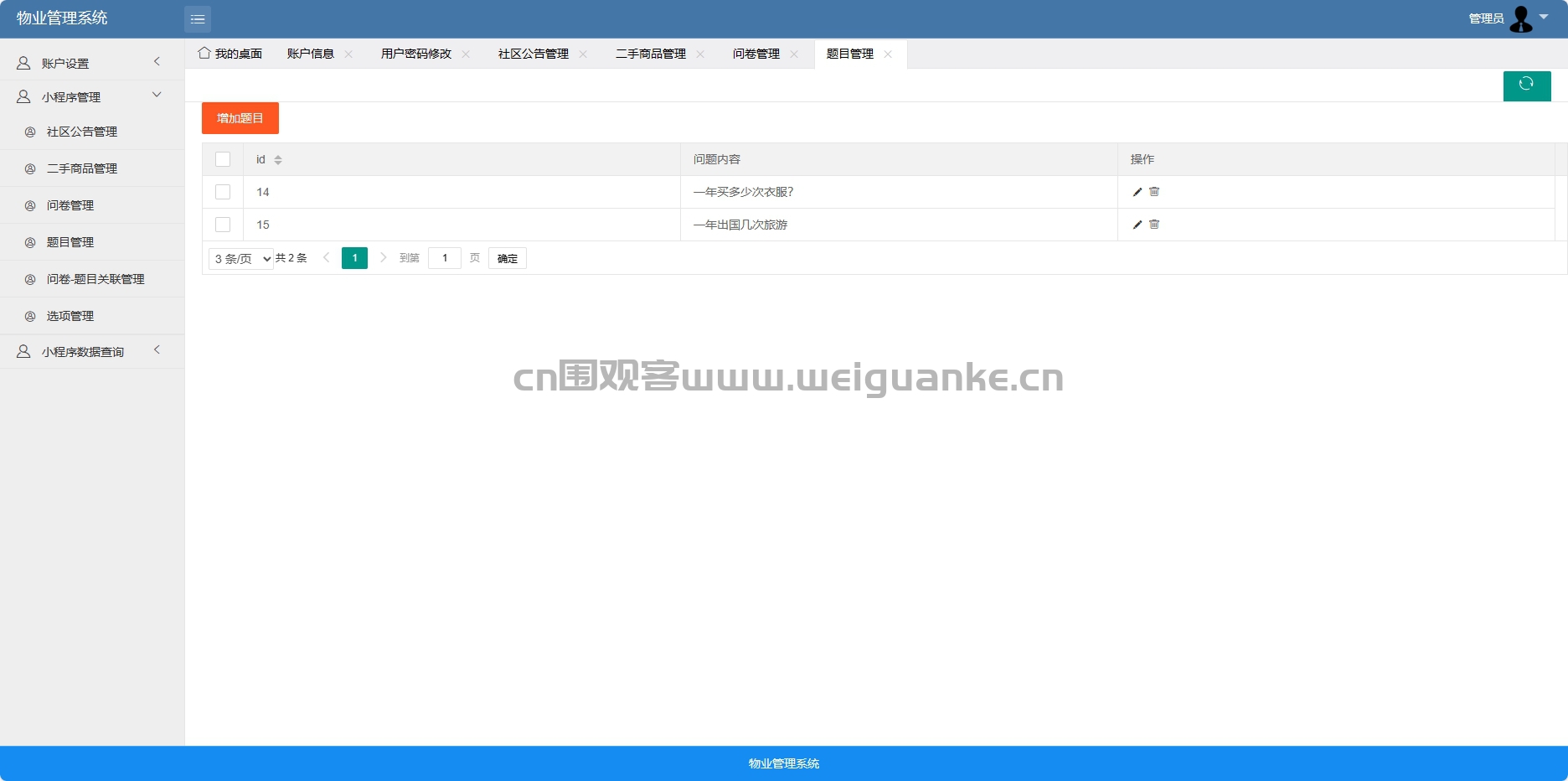Click the 增加题目 button

tap(240, 118)
